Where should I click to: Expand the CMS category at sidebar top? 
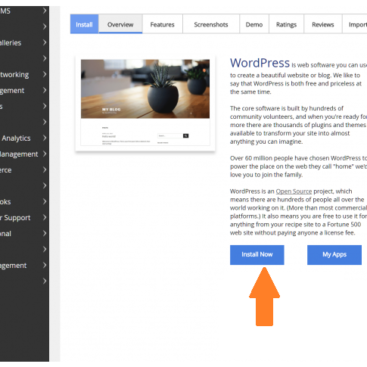click(45, 11)
